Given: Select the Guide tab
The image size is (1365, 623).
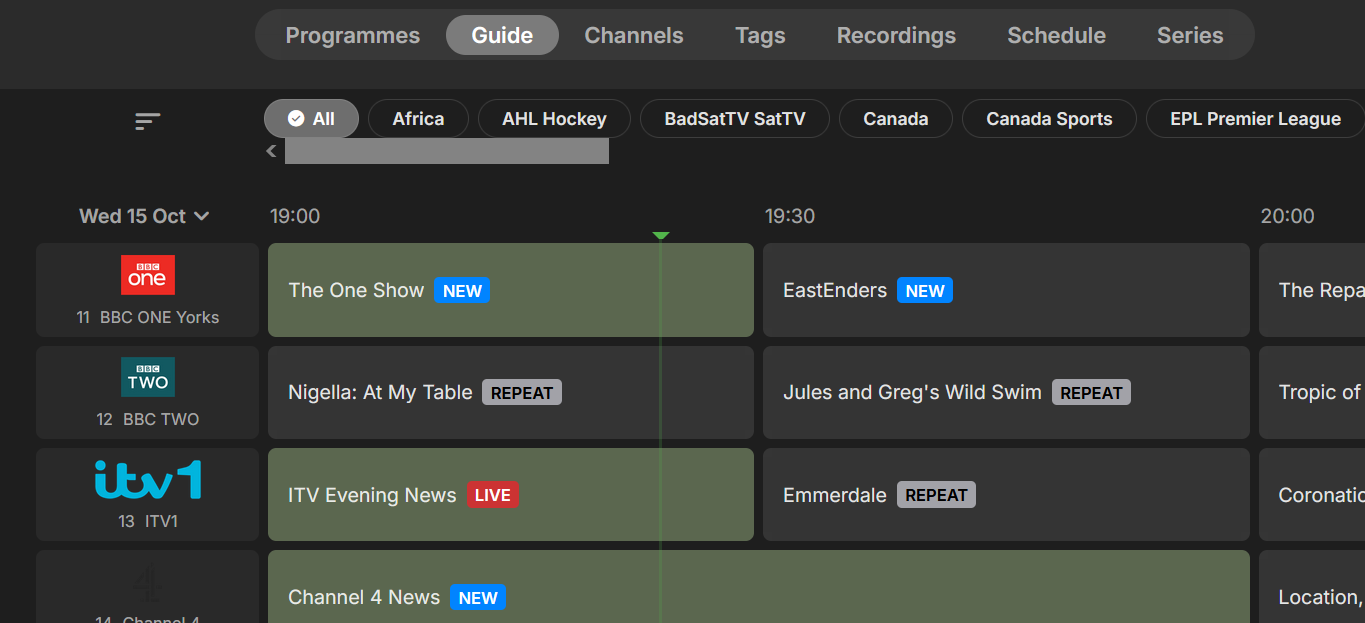Looking at the screenshot, I should [502, 35].
